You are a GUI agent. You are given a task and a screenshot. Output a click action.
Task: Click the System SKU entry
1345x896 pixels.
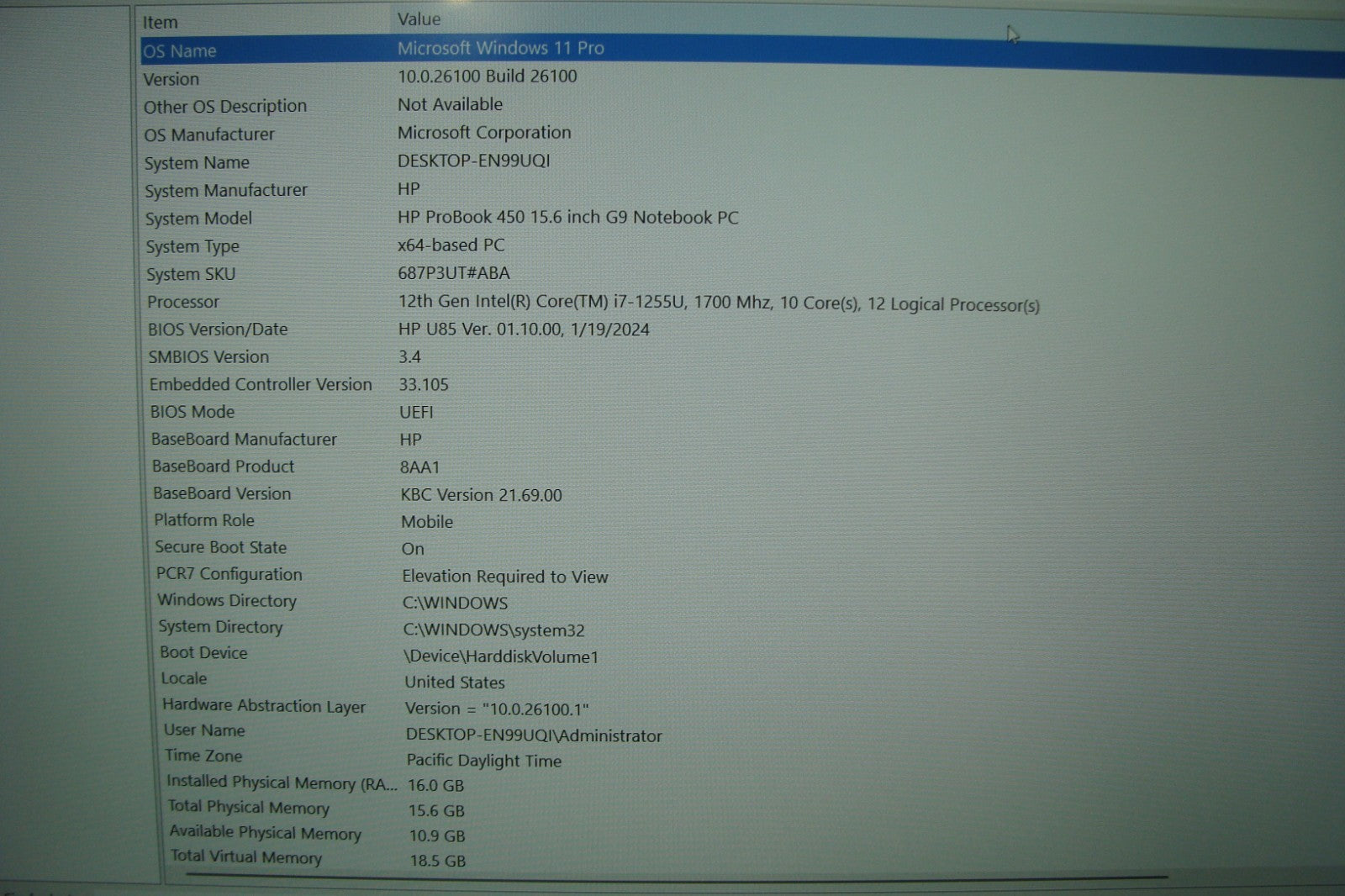tap(191, 274)
